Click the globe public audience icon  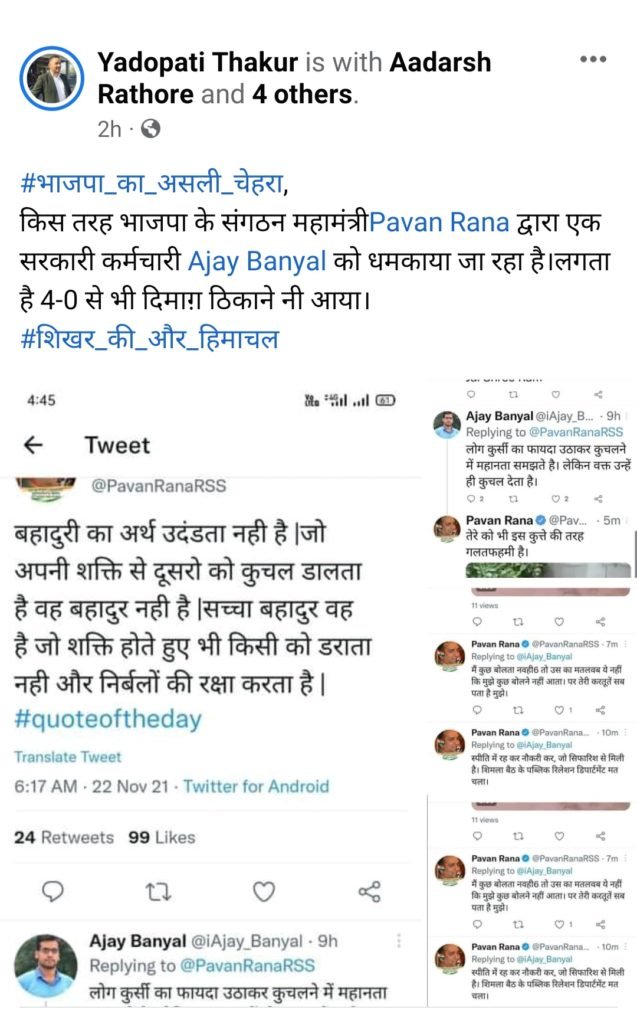click(151, 129)
